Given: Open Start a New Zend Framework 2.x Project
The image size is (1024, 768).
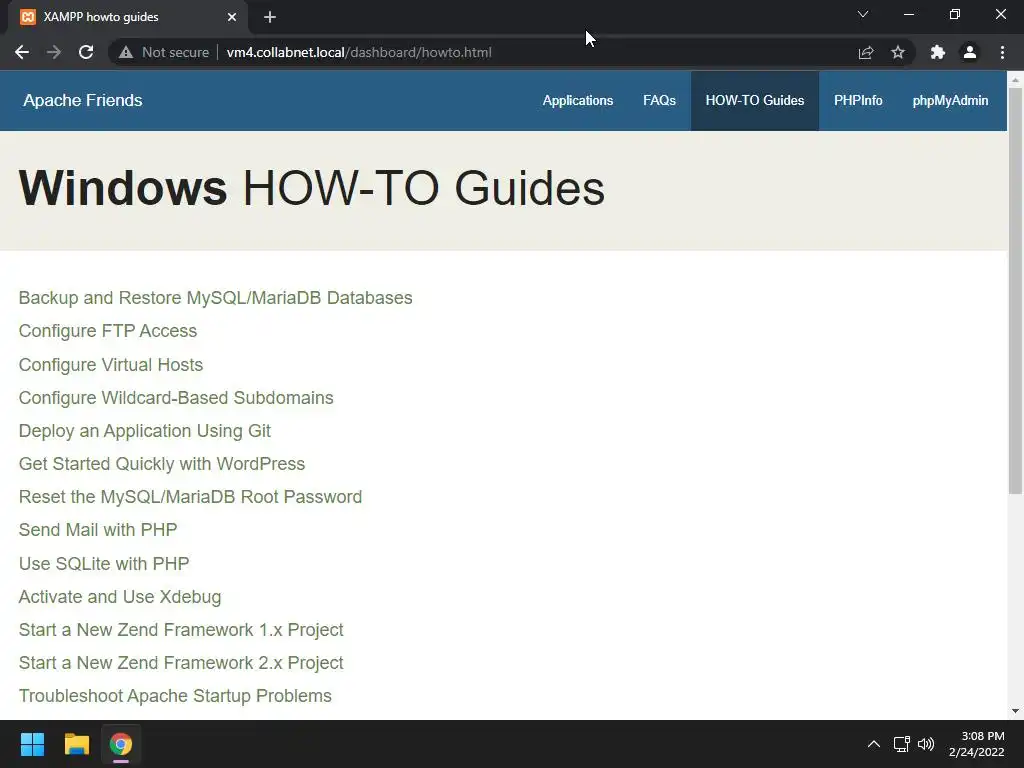Looking at the screenshot, I should click(x=181, y=663).
